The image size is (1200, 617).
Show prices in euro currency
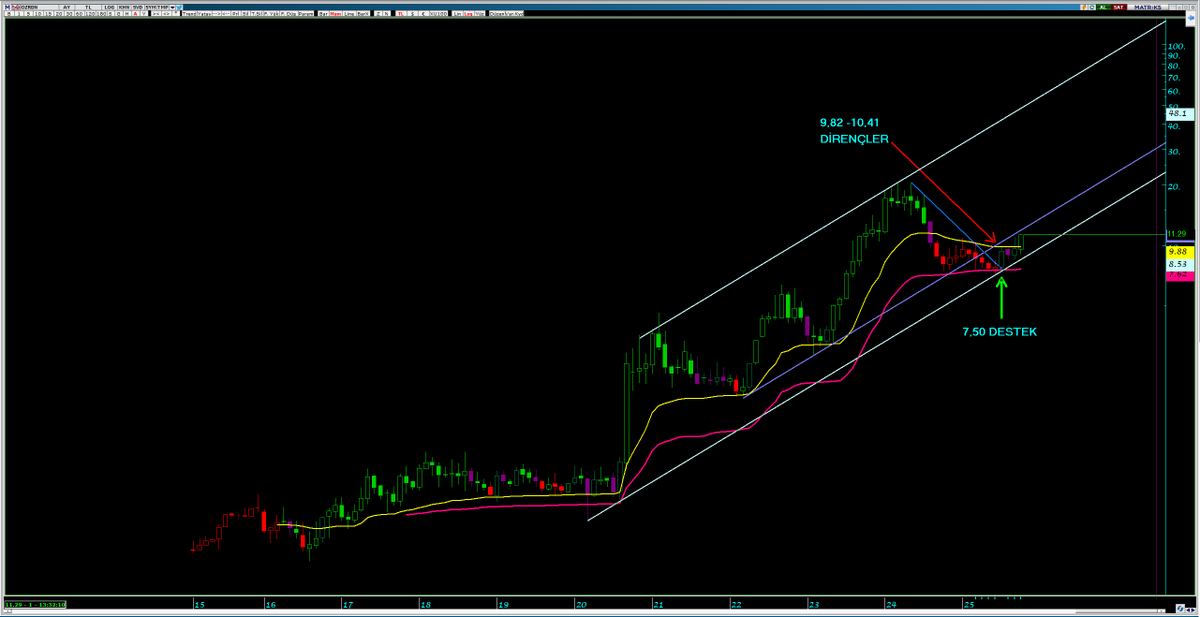point(423,13)
